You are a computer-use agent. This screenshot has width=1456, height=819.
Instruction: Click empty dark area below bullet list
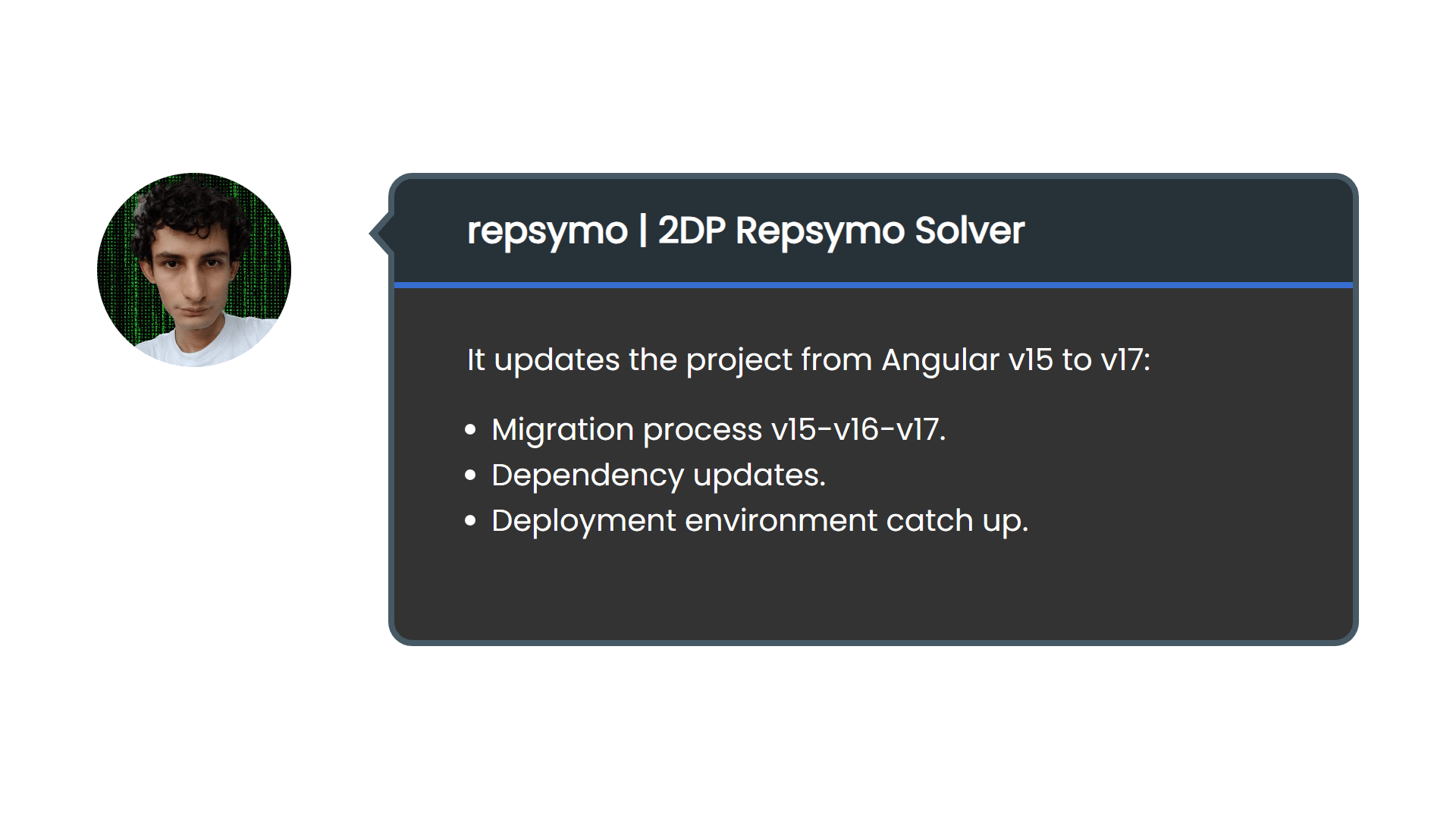click(x=872, y=591)
